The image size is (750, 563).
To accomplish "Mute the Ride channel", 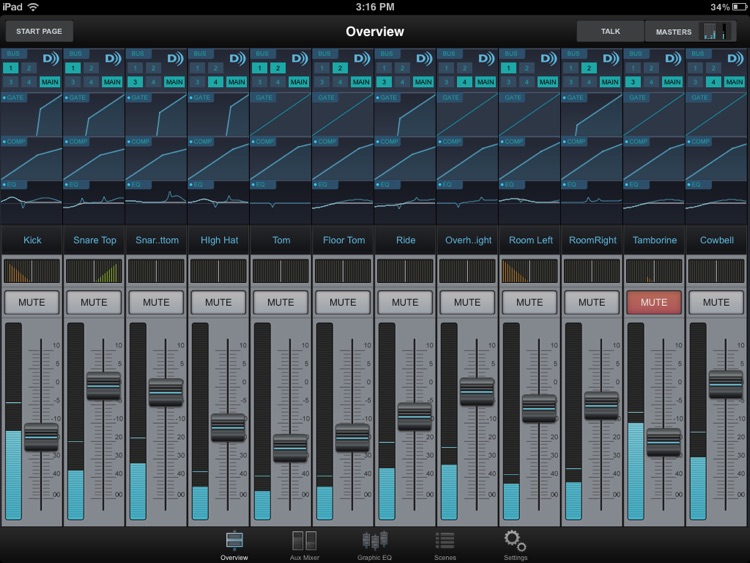I will click(x=405, y=302).
